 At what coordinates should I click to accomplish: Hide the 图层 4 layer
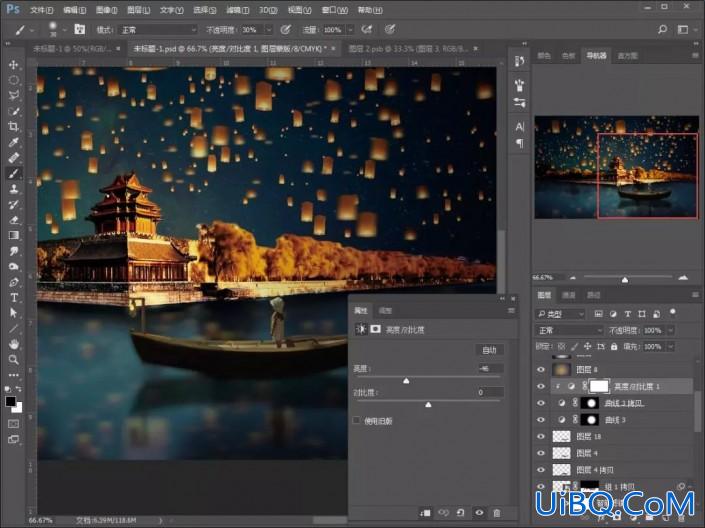point(541,453)
